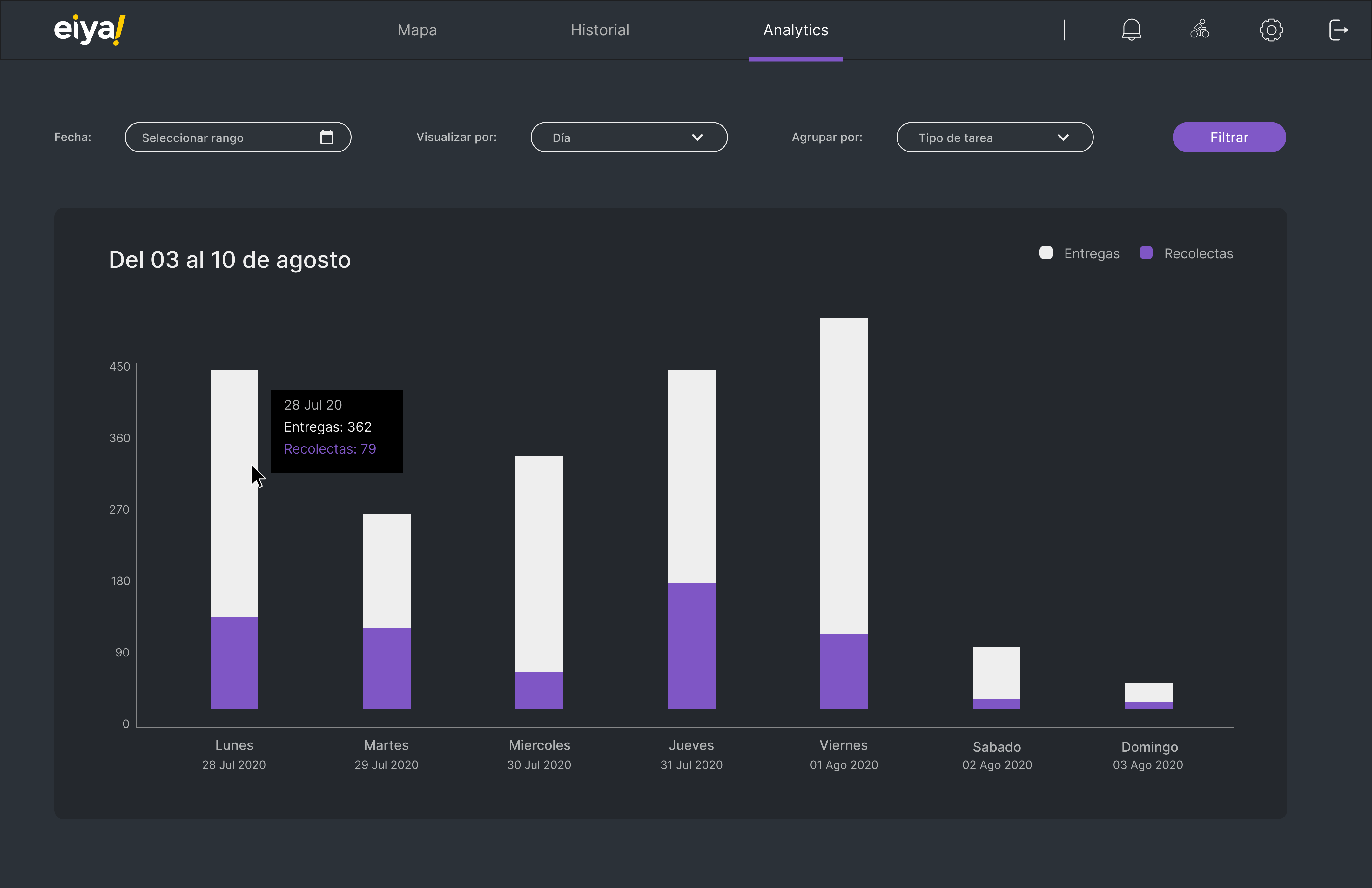Click the Visualizar por: label
1372x888 pixels.
[456, 137]
